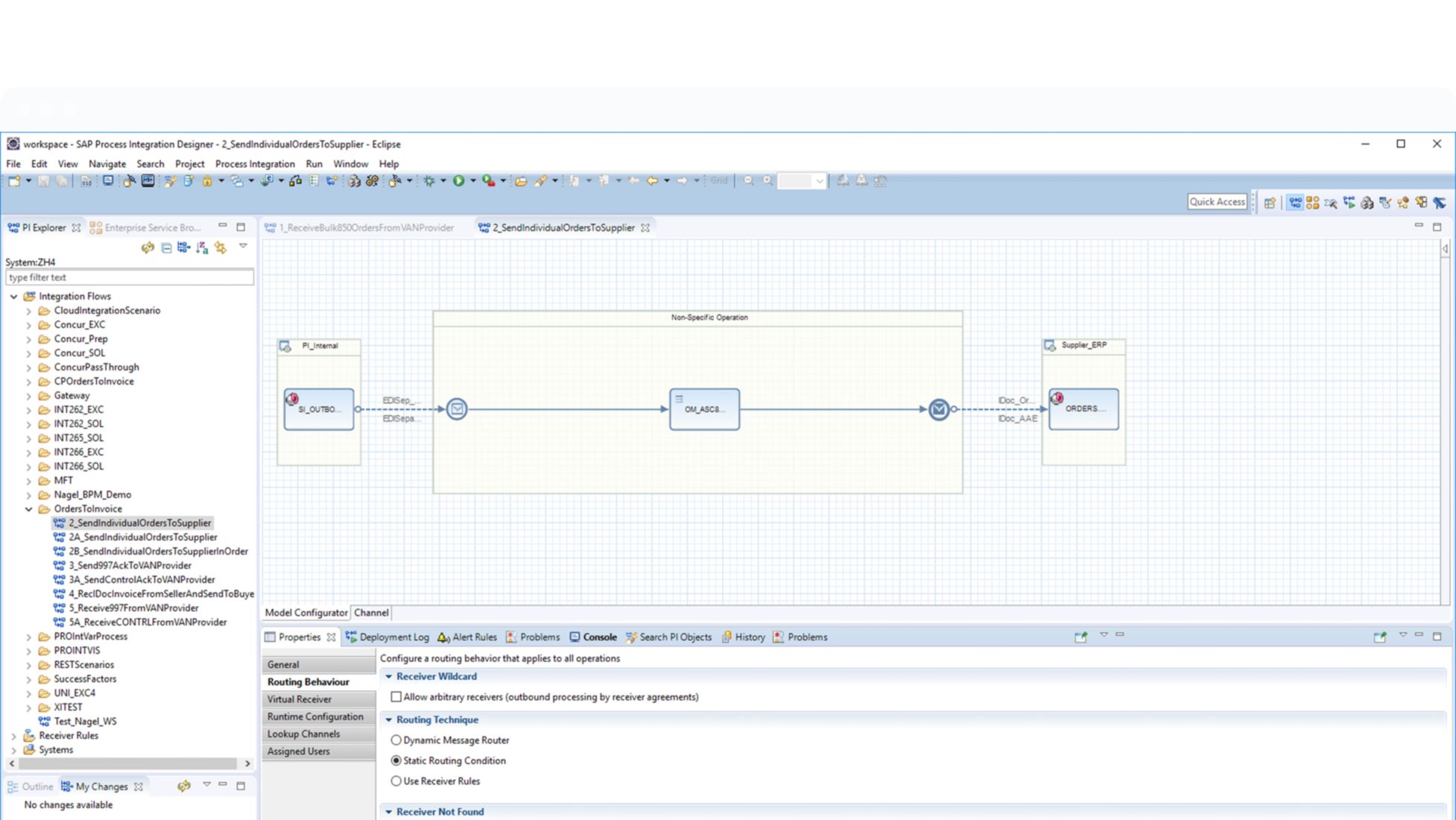Click the green Run toolbar button
Image resolution: width=1456 pixels, height=820 pixels.
tap(459, 180)
